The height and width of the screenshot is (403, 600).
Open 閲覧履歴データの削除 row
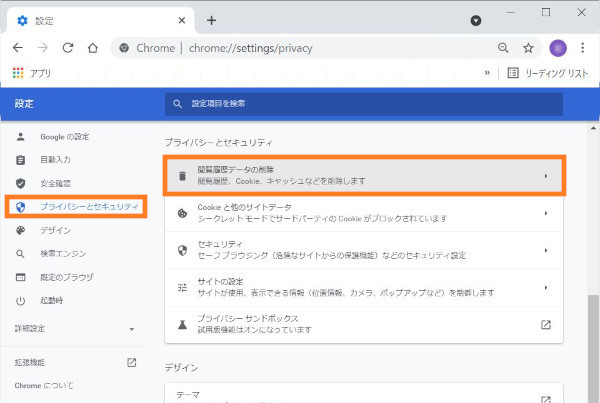(363, 175)
